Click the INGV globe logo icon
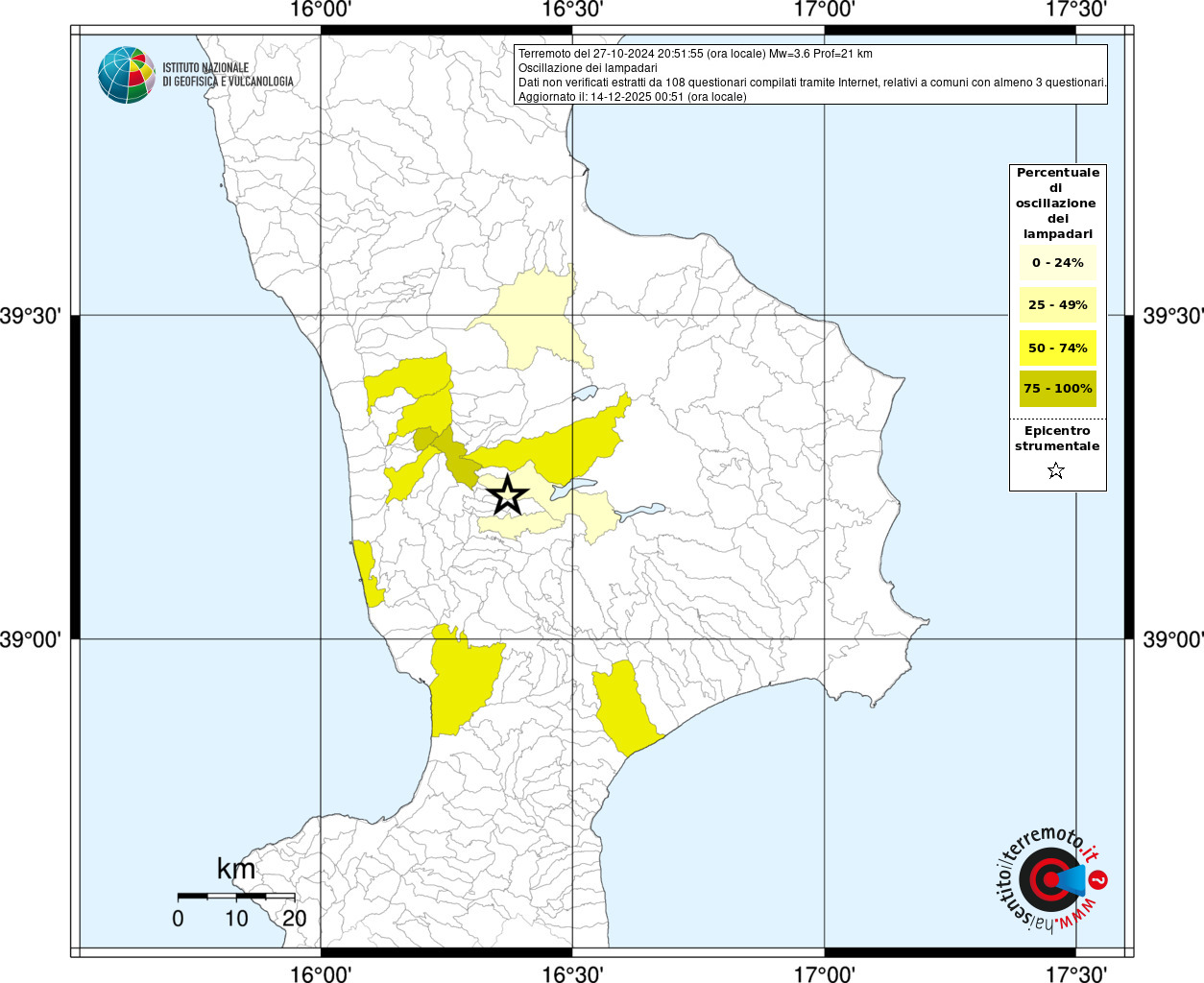The height and width of the screenshot is (983, 1204). coord(127,75)
